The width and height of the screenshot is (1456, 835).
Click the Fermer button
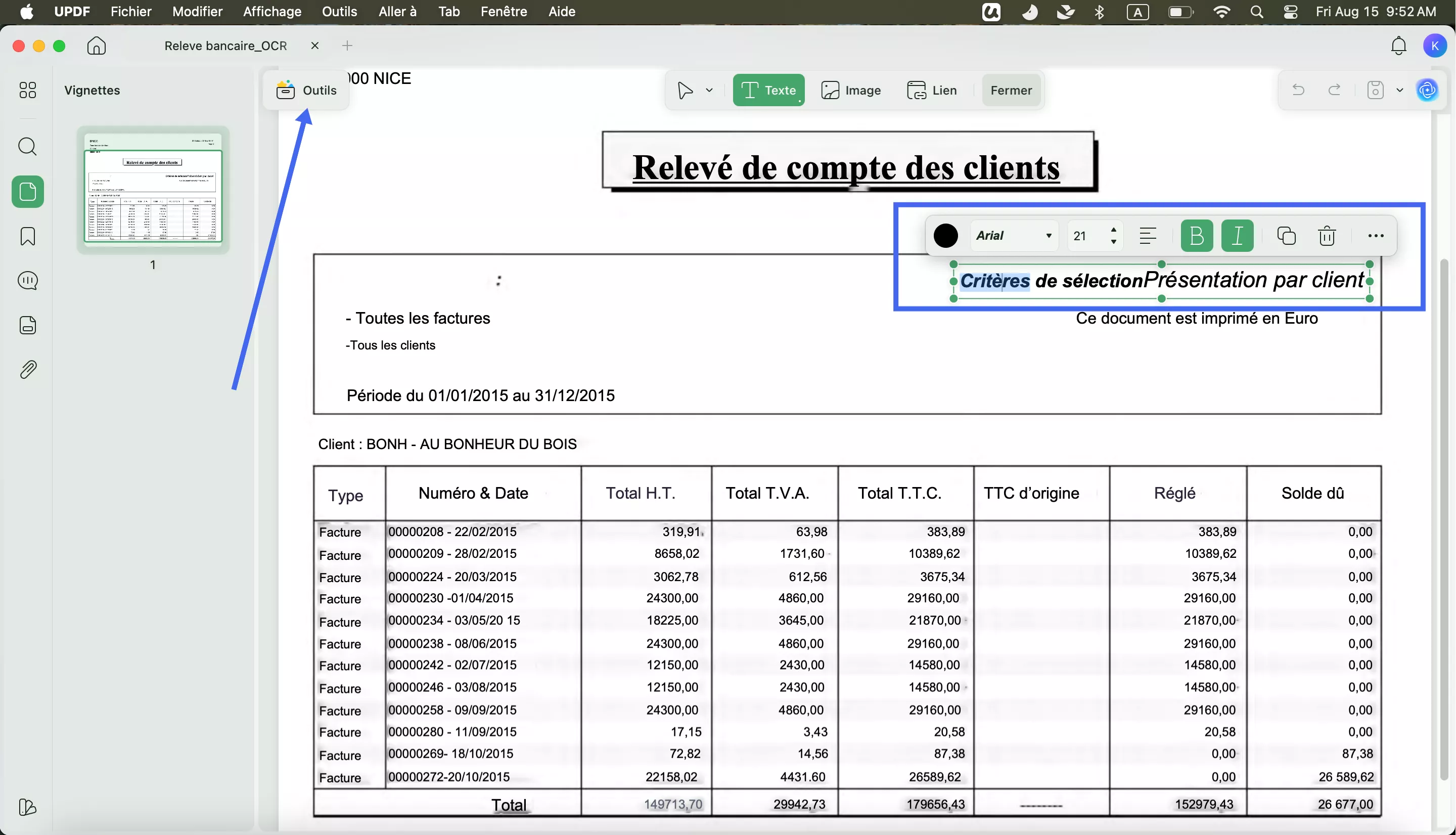click(1011, 90)
